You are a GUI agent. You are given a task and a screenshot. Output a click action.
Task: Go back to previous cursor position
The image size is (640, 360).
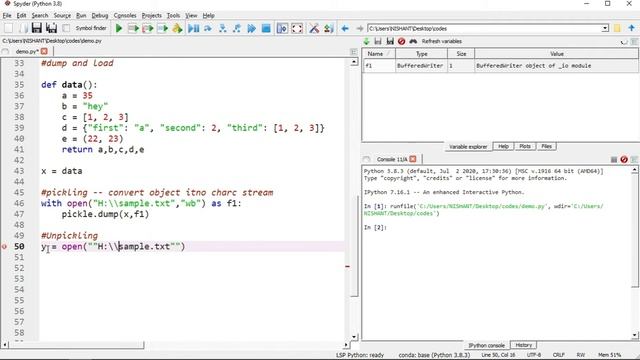click(x=345, y=28)
